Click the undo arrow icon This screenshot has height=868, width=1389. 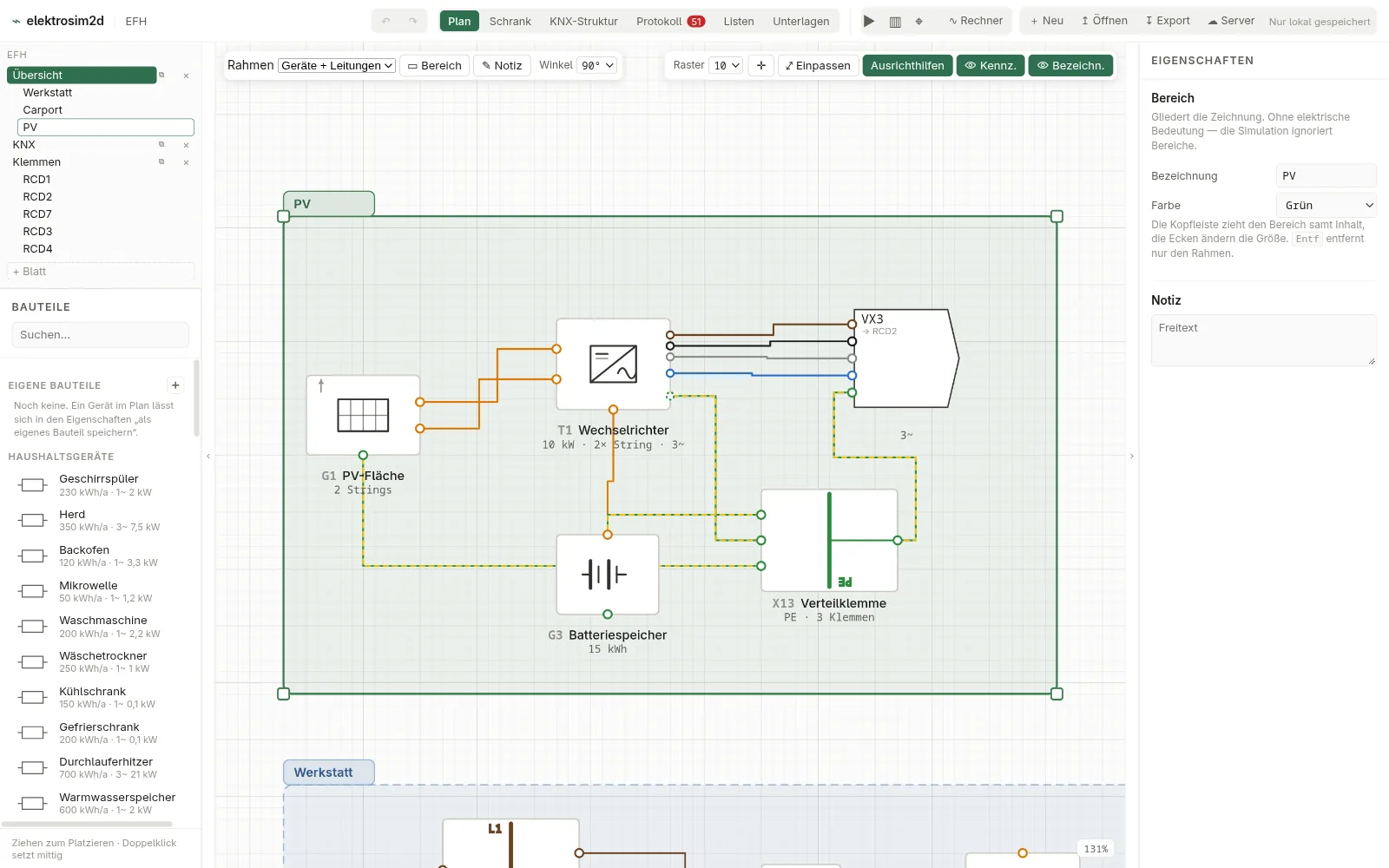386,21
